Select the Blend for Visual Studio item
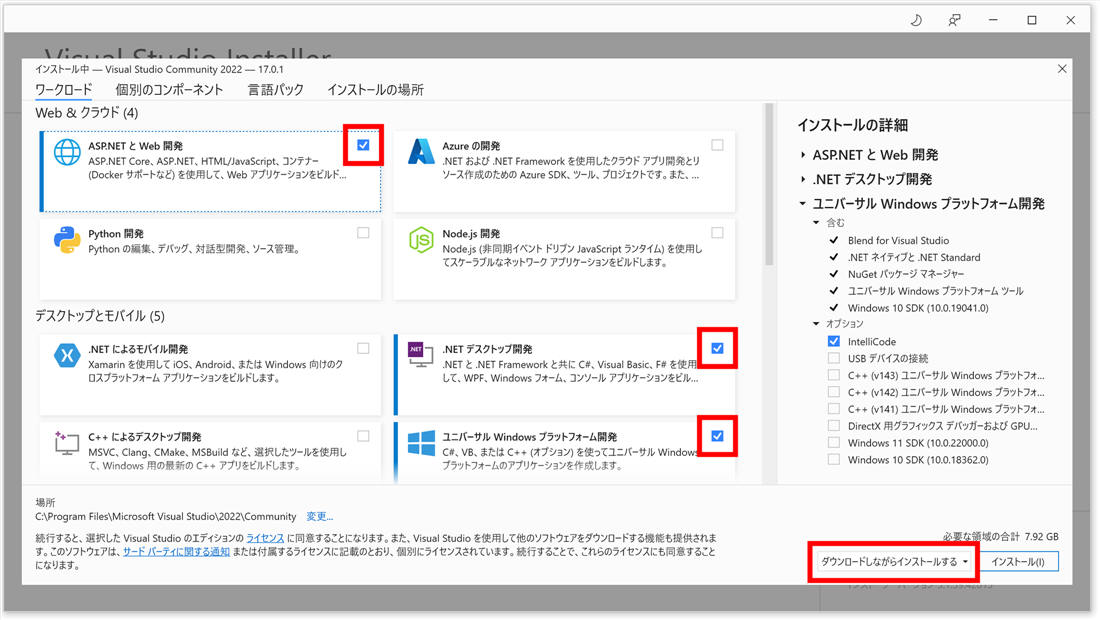Image resolution: width=1100 pixels, height=620 pixels. (898, 241)
